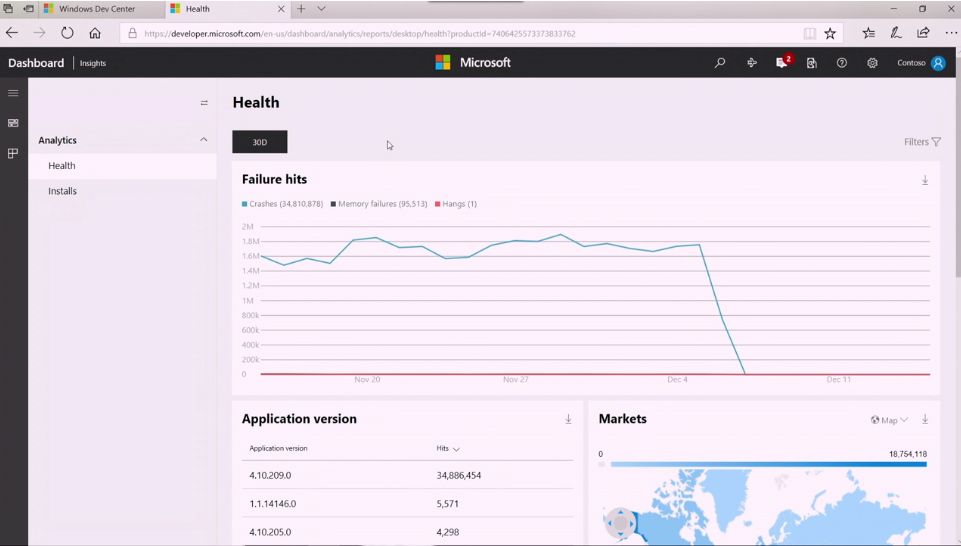Toggle the Memory failures legend series
Viewport: 961px width, 546px height.
coord(379,204)
